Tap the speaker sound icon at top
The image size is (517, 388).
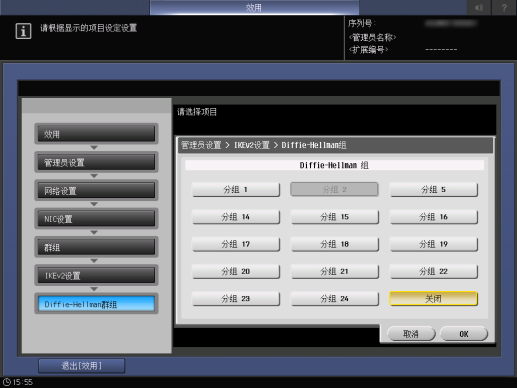click(479, 7)
